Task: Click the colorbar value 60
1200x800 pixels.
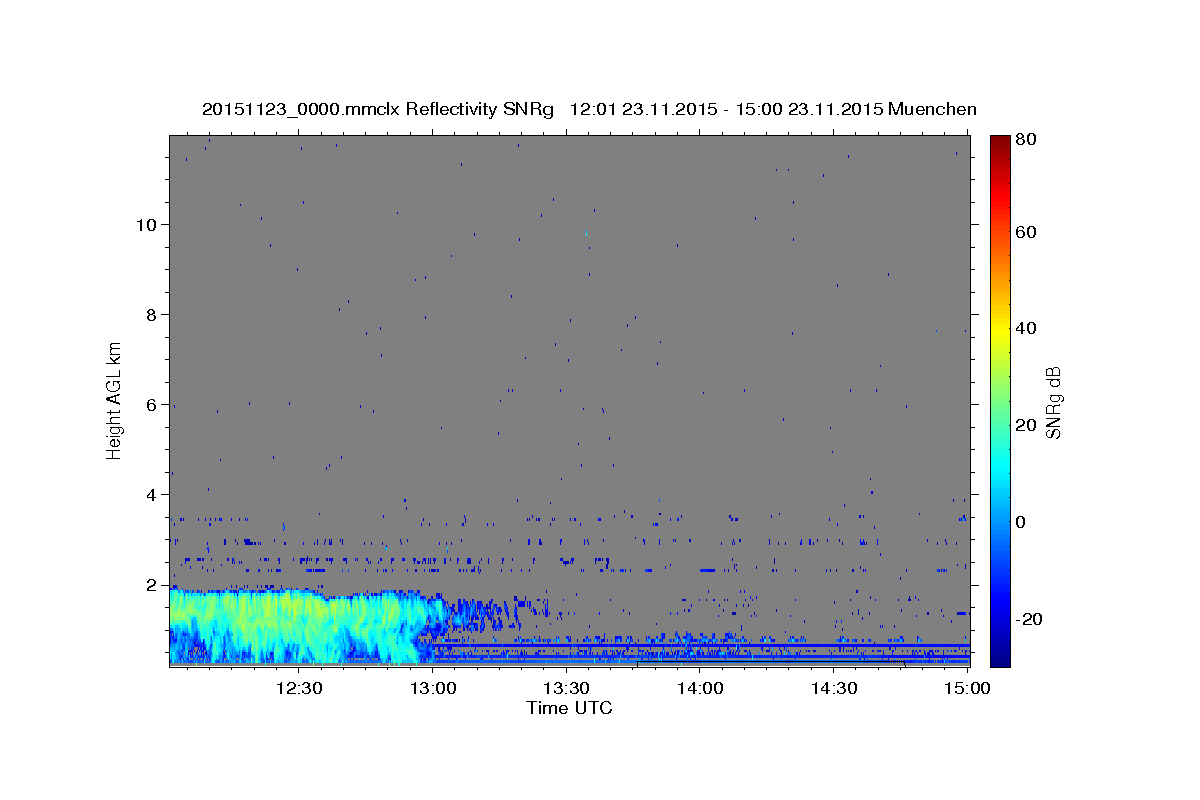Action: click(x=1025, y=232)
